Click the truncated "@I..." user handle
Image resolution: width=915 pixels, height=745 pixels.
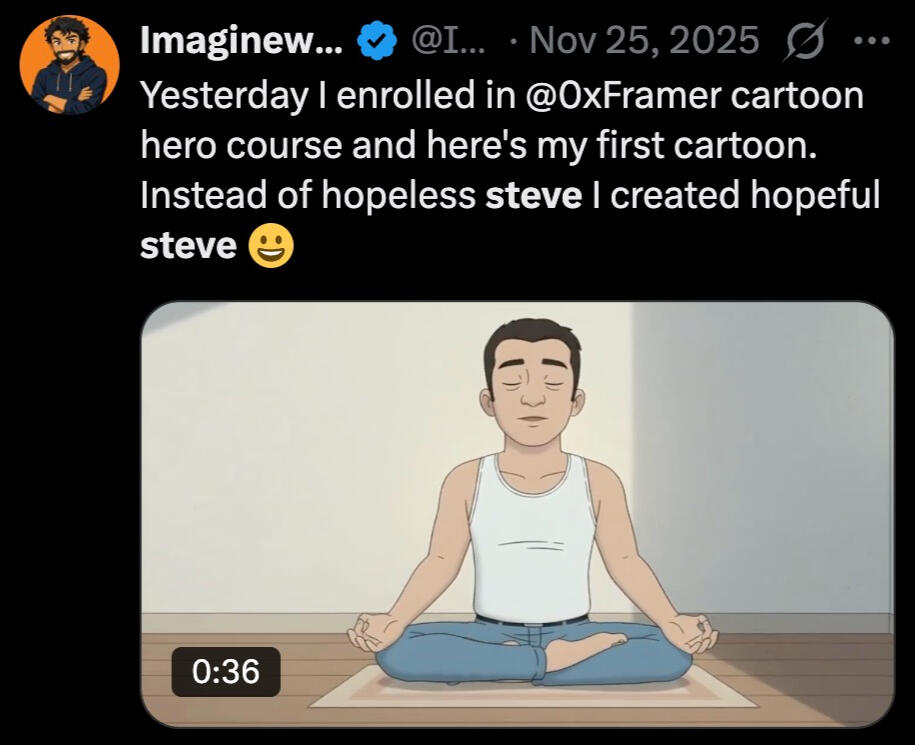click(448, 41)
